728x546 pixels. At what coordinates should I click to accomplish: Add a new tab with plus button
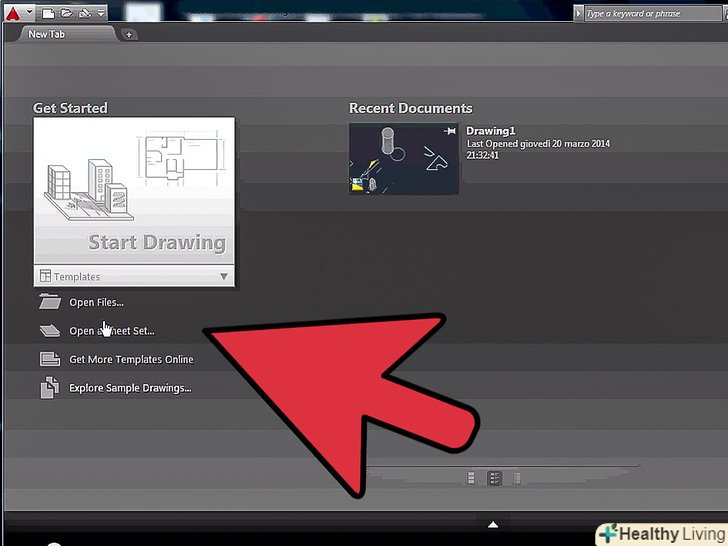click(130, 35)
